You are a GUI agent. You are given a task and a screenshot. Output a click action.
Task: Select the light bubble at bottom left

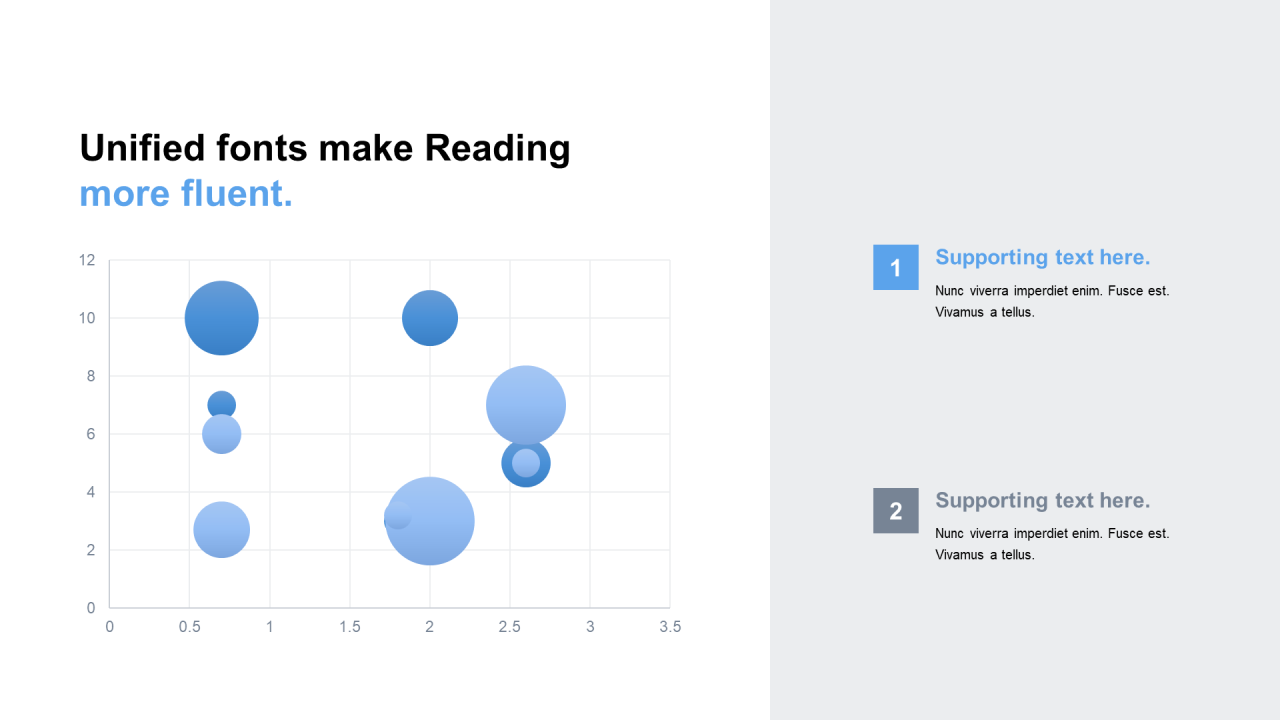222,530
